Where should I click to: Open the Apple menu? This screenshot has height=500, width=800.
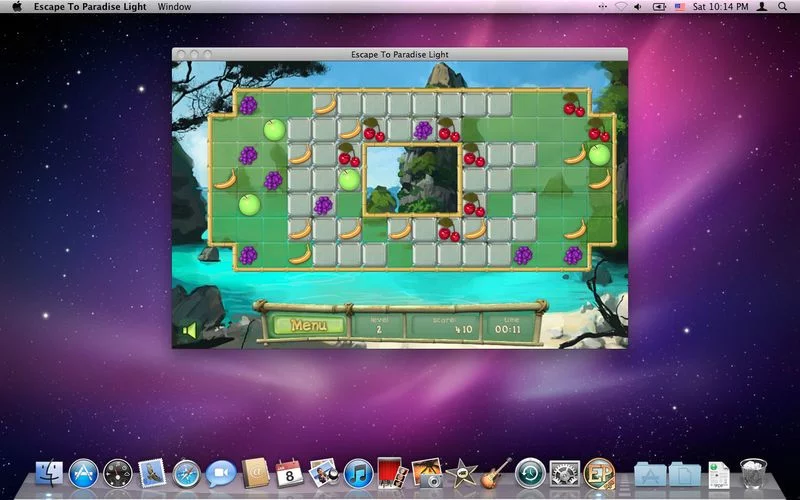coord(17,7)
